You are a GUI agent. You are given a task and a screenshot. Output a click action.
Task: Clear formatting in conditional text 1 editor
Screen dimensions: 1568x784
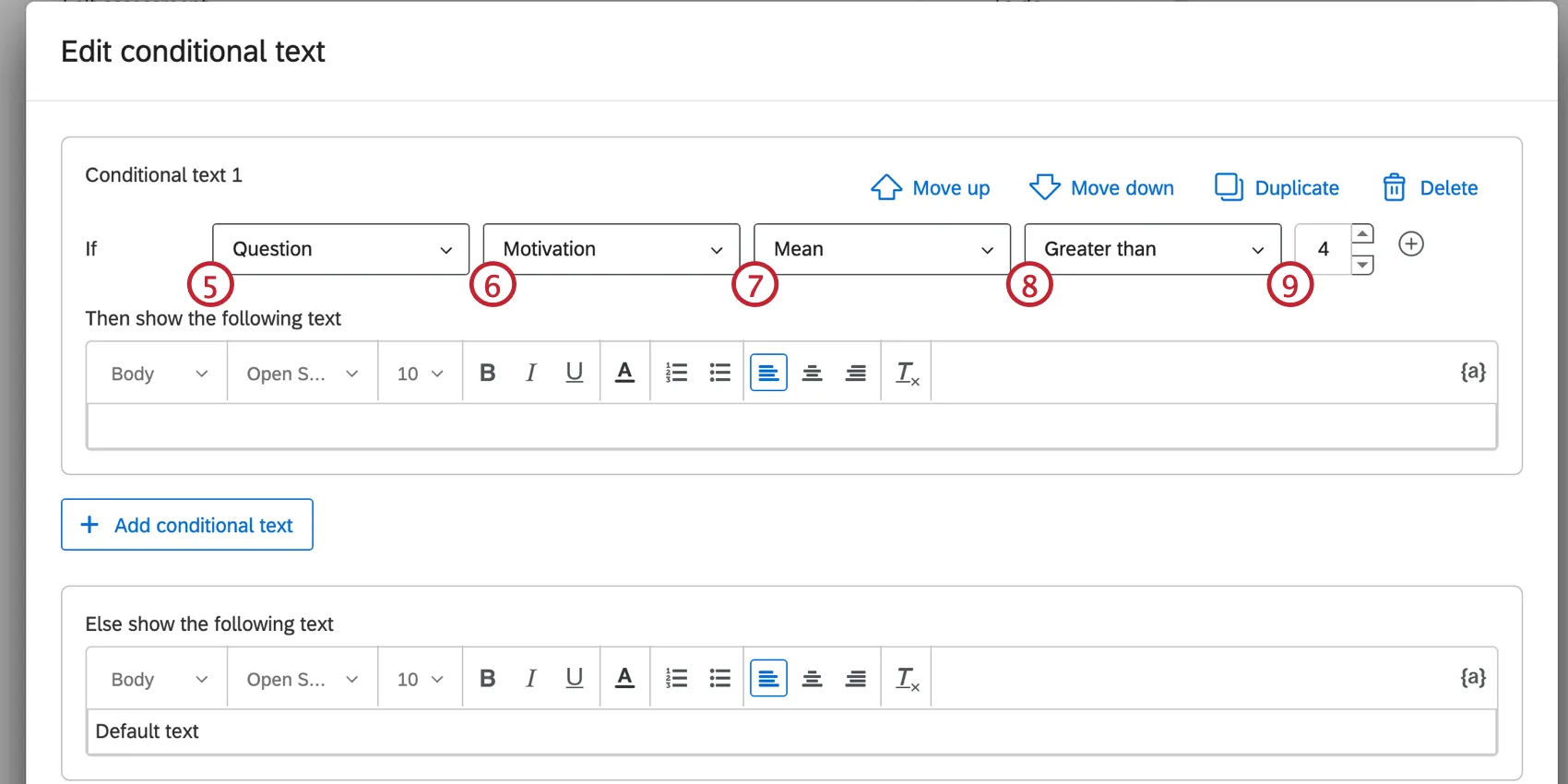point(907,373)
